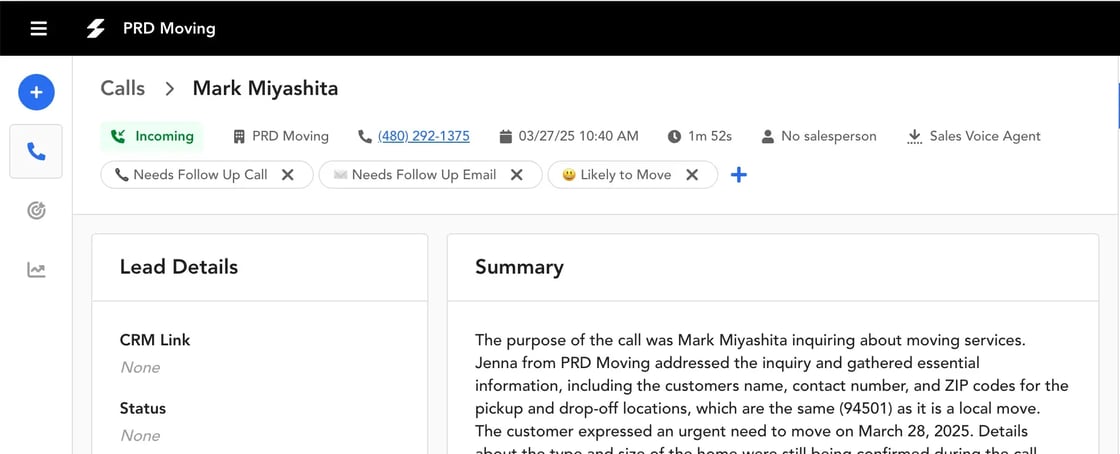
Task: Click the clock icon beside 1m 52s
Action: point(674,136)
